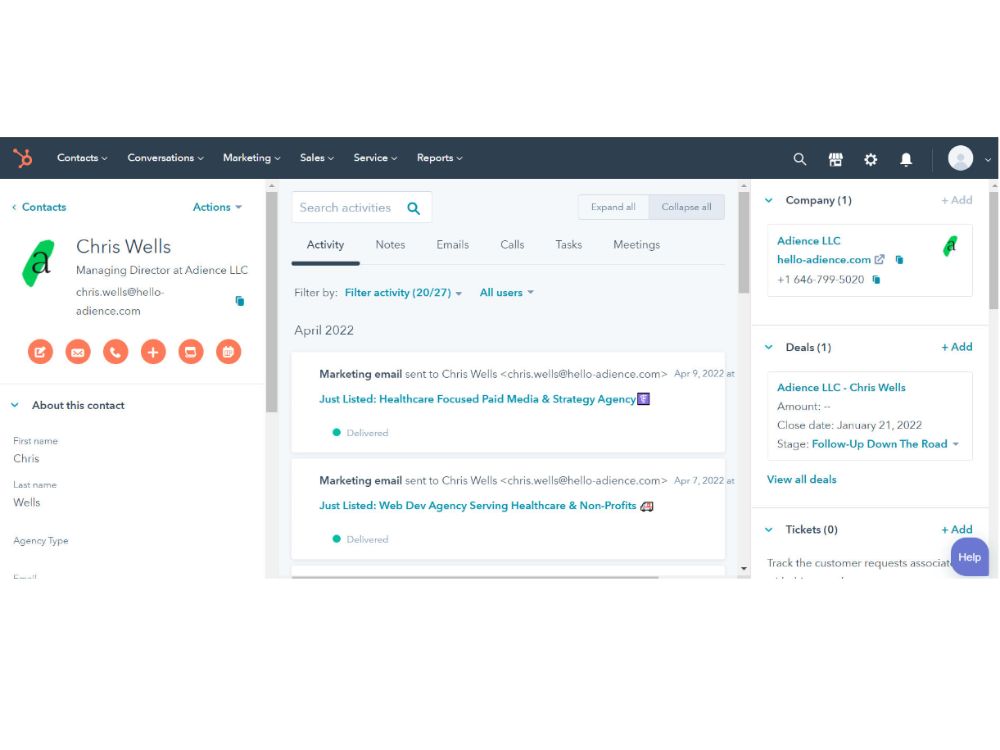Image resolution: width=1000 pixels, height=750 pixels.
Task: Open the Help chat button
Action: (969, 557)
